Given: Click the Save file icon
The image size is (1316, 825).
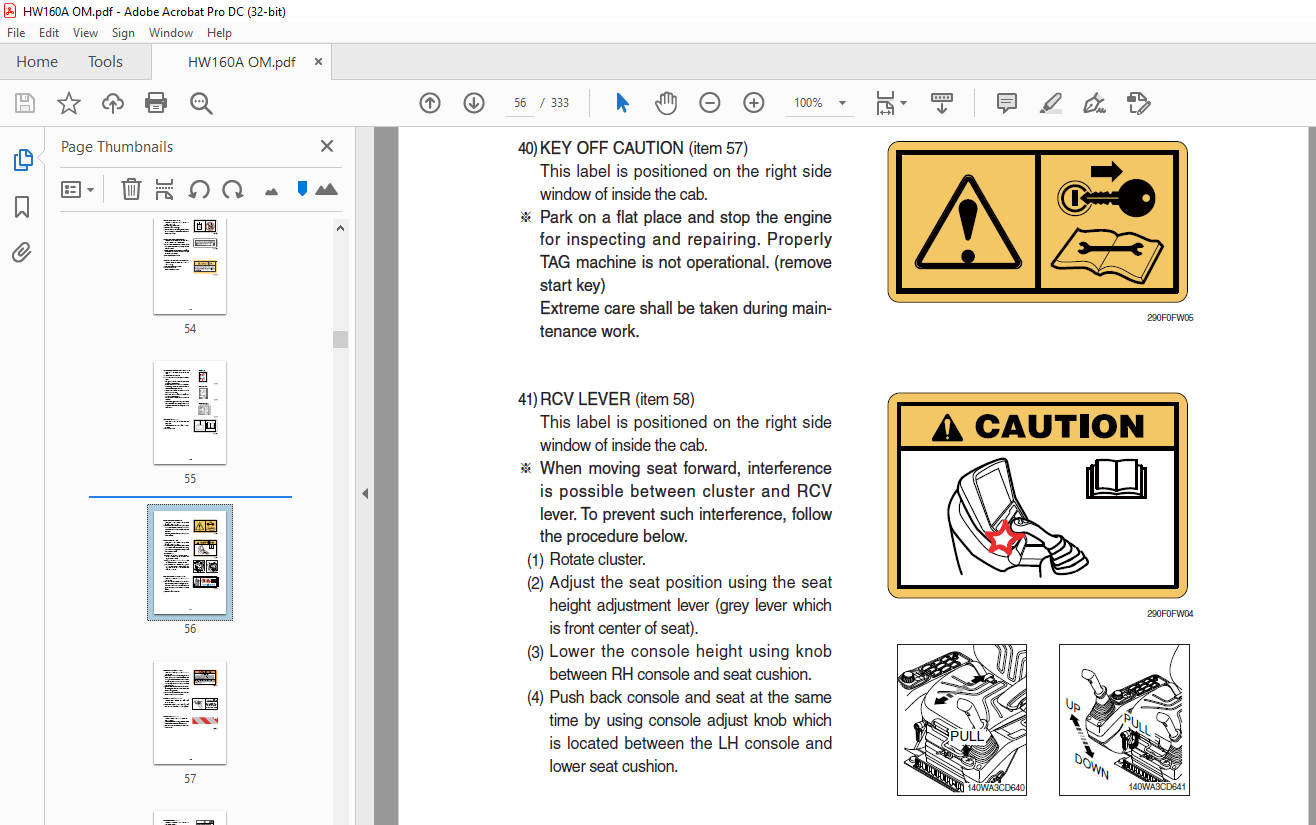Looking at the screenshot, I should pos(25,103).
